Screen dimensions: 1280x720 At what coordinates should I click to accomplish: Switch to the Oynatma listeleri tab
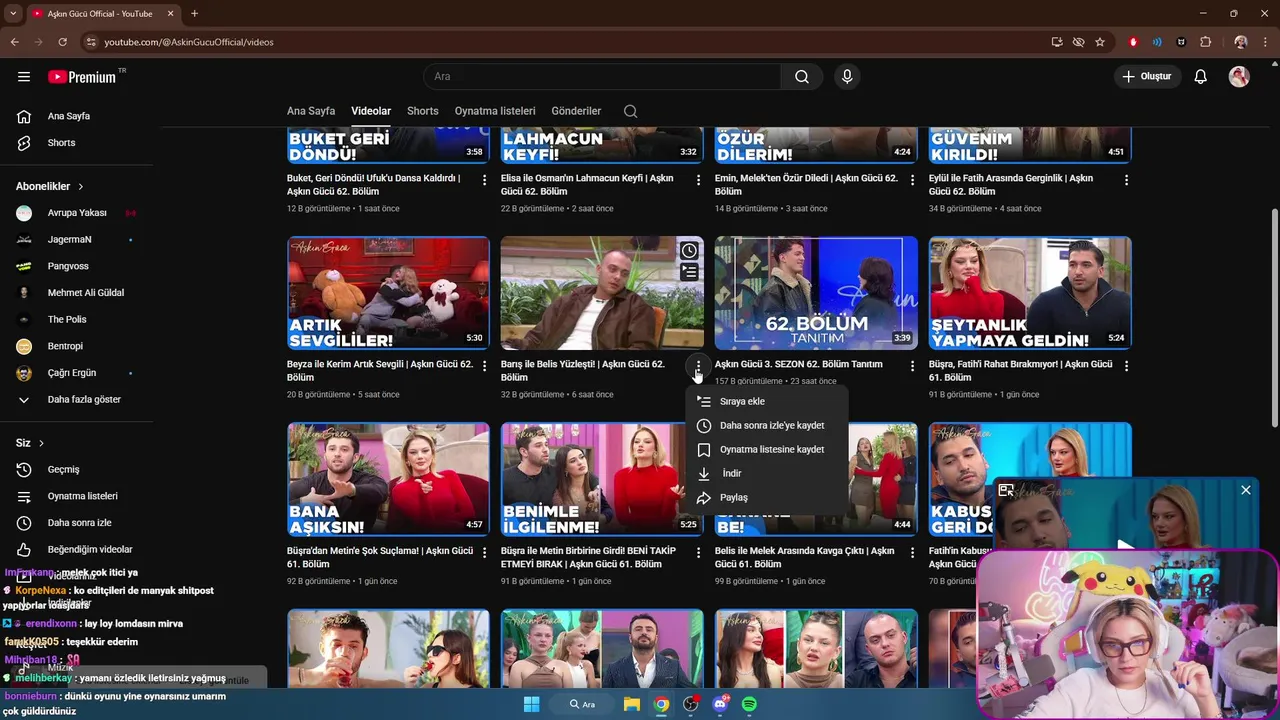(495, 111)
